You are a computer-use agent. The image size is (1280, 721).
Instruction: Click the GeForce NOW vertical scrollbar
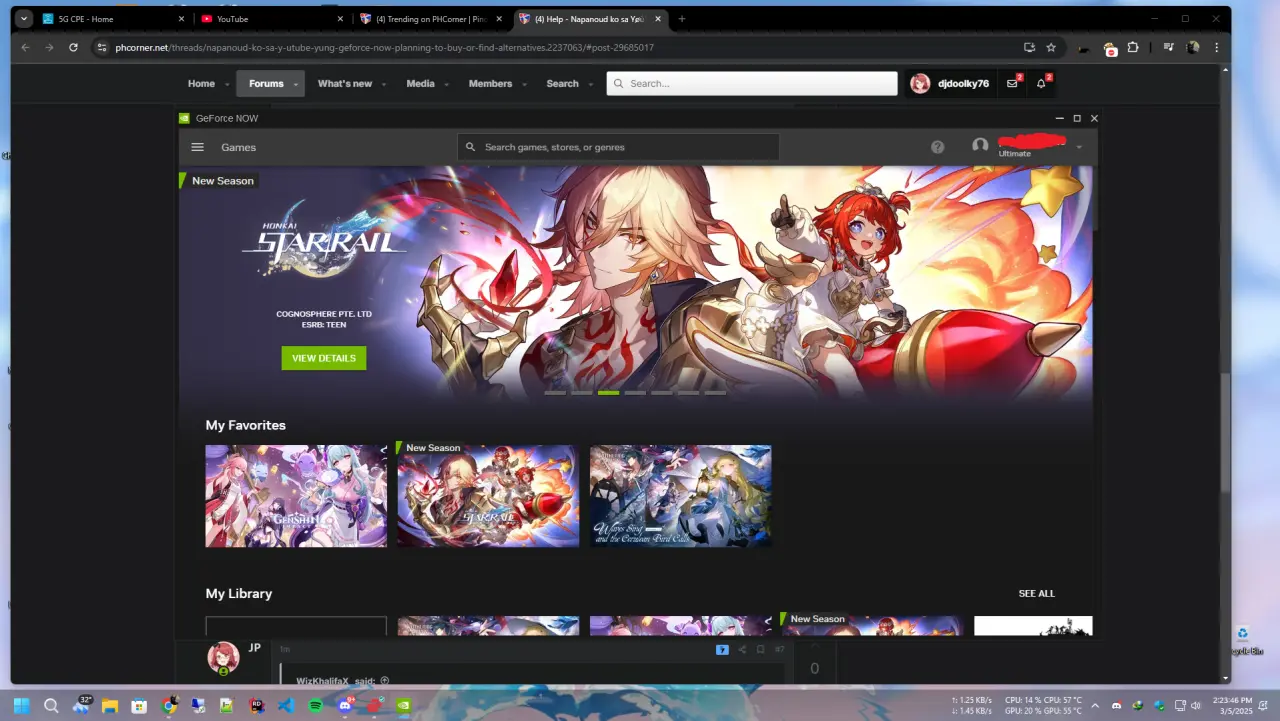coord(1097,198)
